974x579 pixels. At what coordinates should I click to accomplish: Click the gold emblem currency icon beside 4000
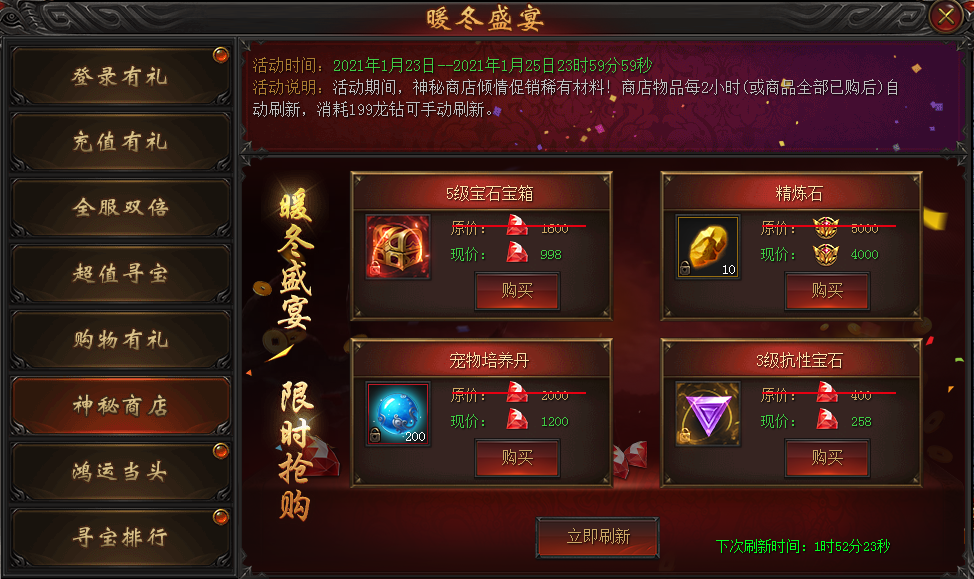[826, 253]
